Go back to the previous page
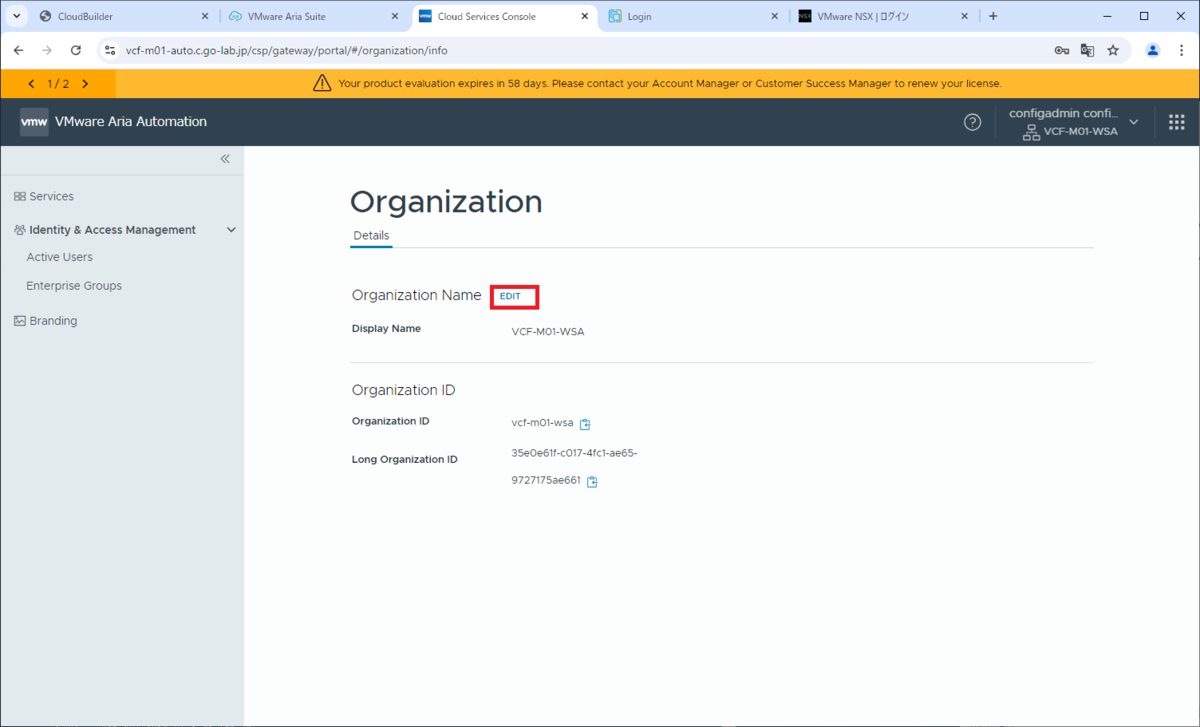The width and height of the screenshot is (1200, 727). point(19,50)
